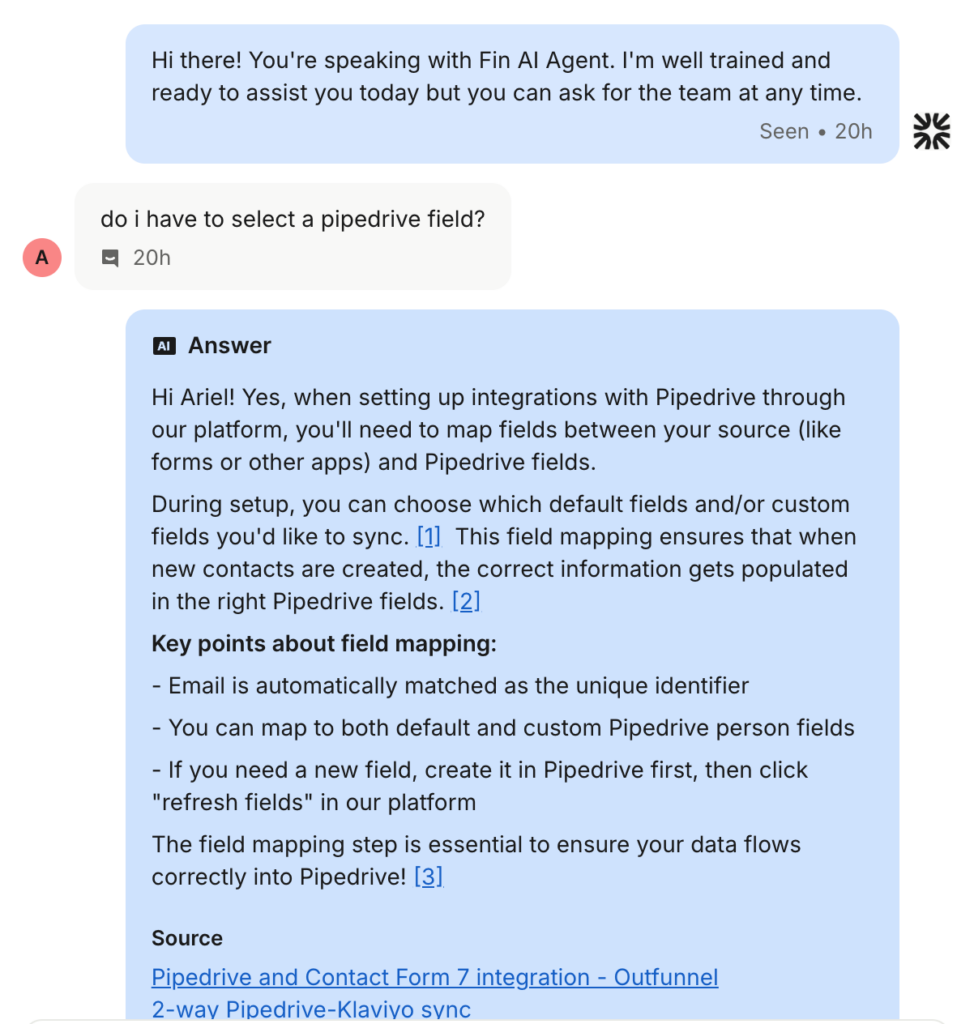Click the "Source" heading

click(x=187, y=938)
